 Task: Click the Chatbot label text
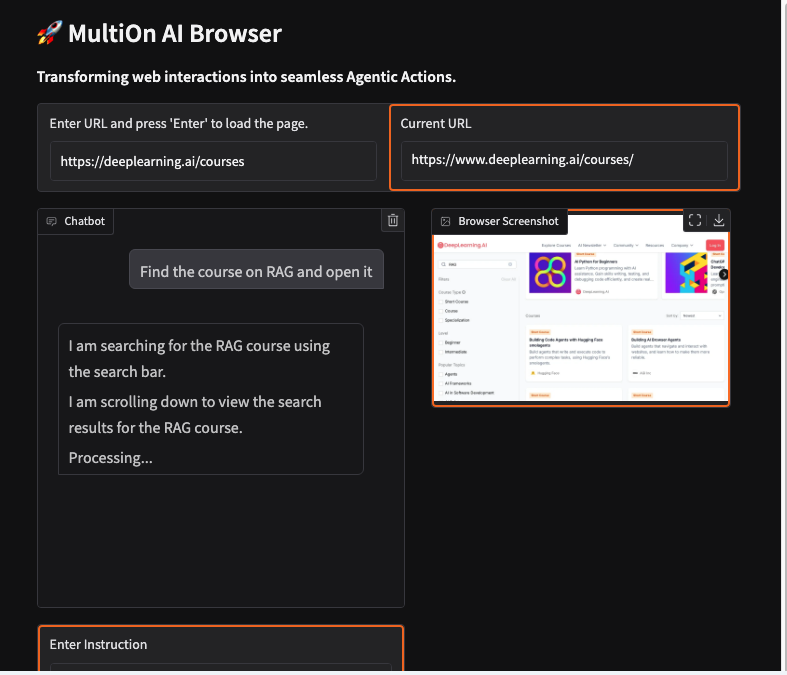(x=84, y=221)
